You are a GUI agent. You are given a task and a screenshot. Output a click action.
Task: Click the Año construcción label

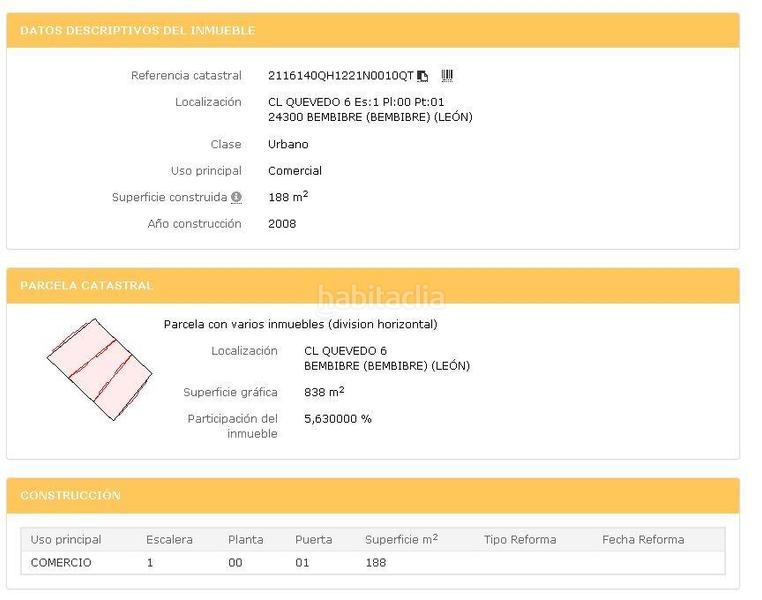[194, 223]
